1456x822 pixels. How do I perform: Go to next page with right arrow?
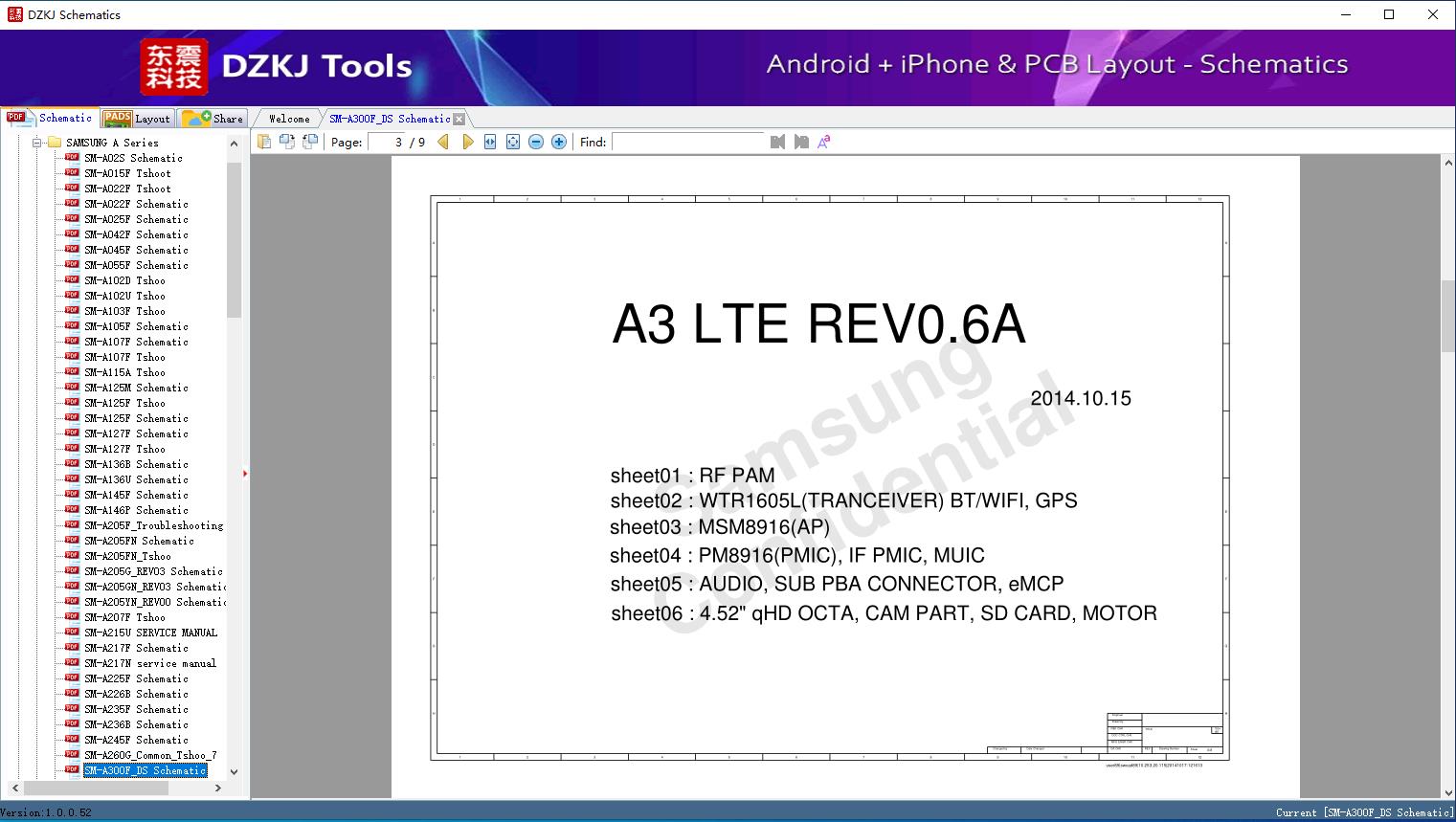coord(467,142)
